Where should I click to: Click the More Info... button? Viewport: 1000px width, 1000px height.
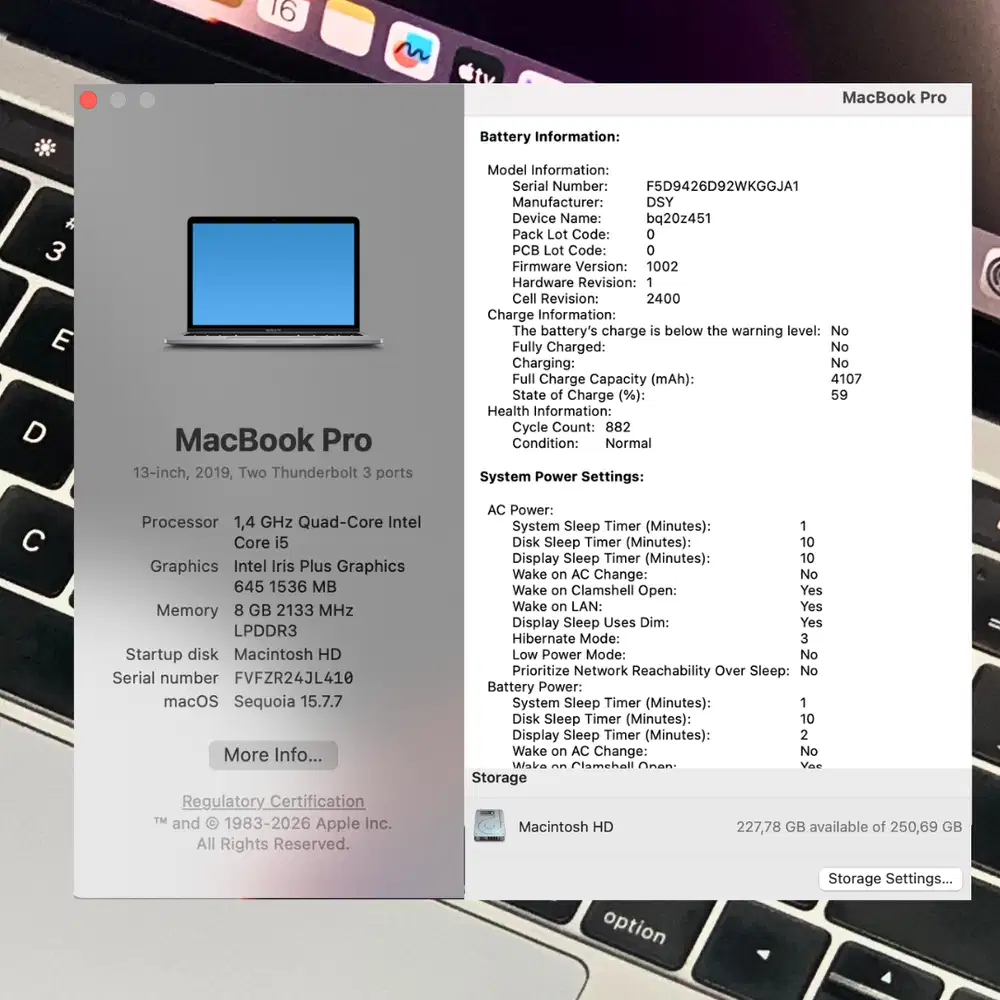coord(273,754)
